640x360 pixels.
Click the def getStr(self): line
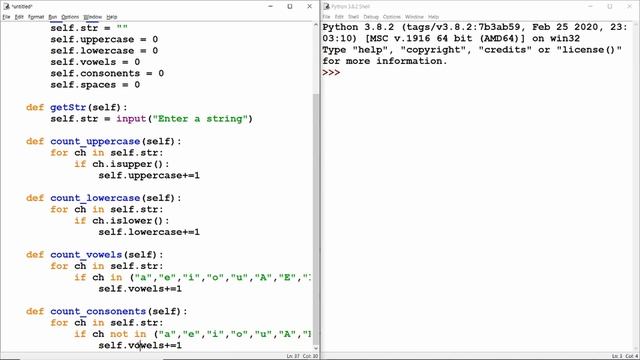coord(77,107)
